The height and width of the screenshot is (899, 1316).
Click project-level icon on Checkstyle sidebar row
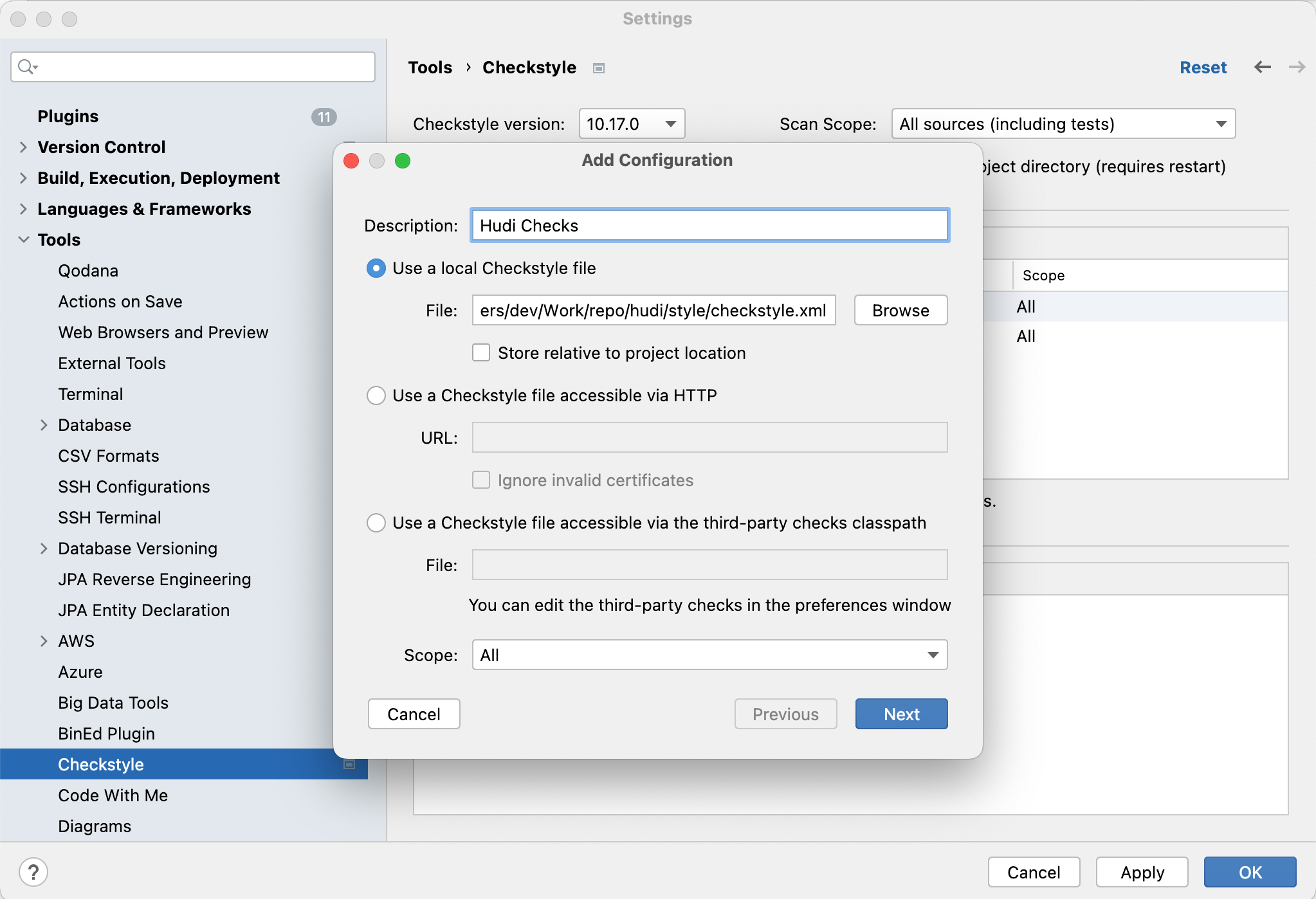pos(349,764)
